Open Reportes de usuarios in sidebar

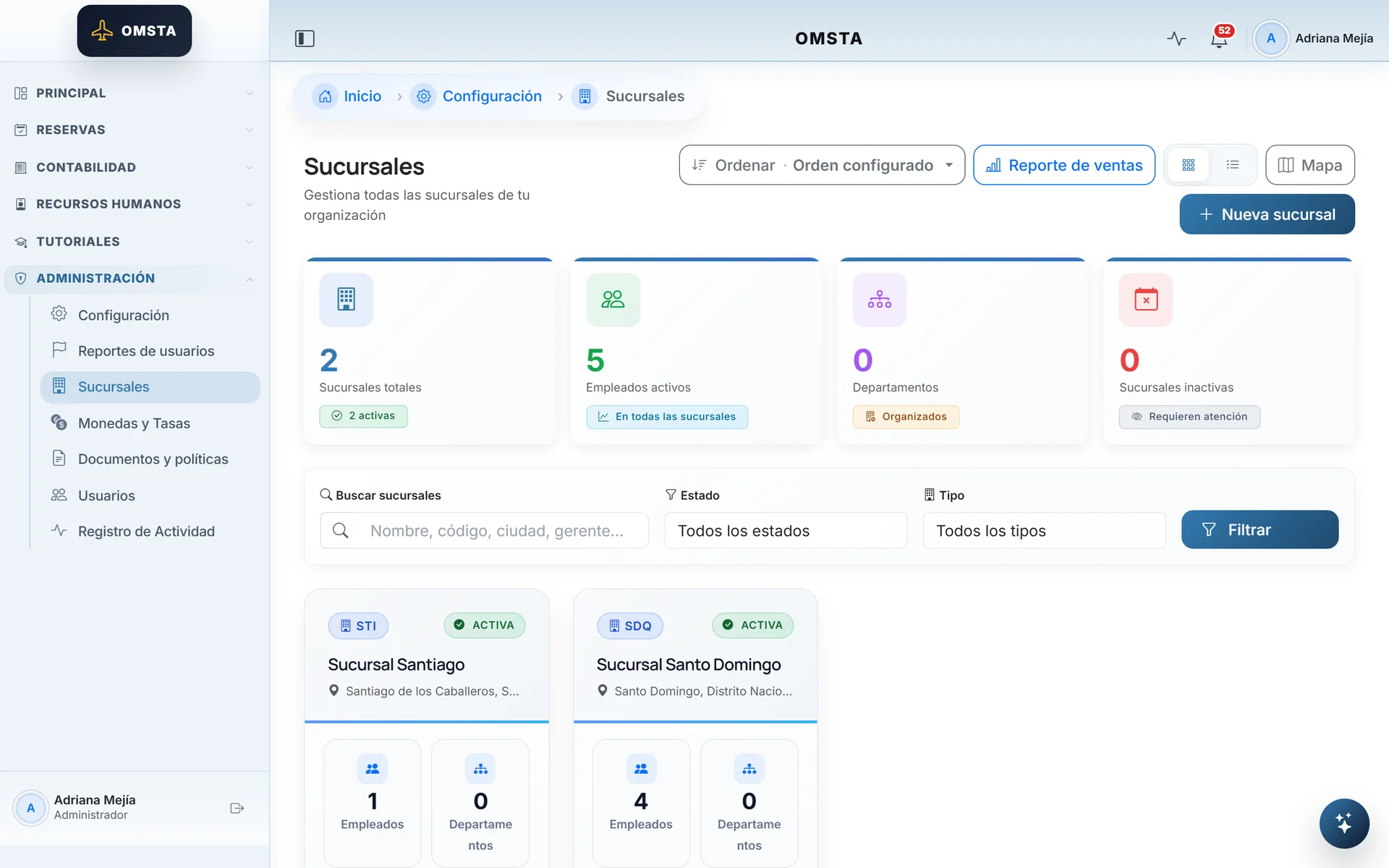150,351
